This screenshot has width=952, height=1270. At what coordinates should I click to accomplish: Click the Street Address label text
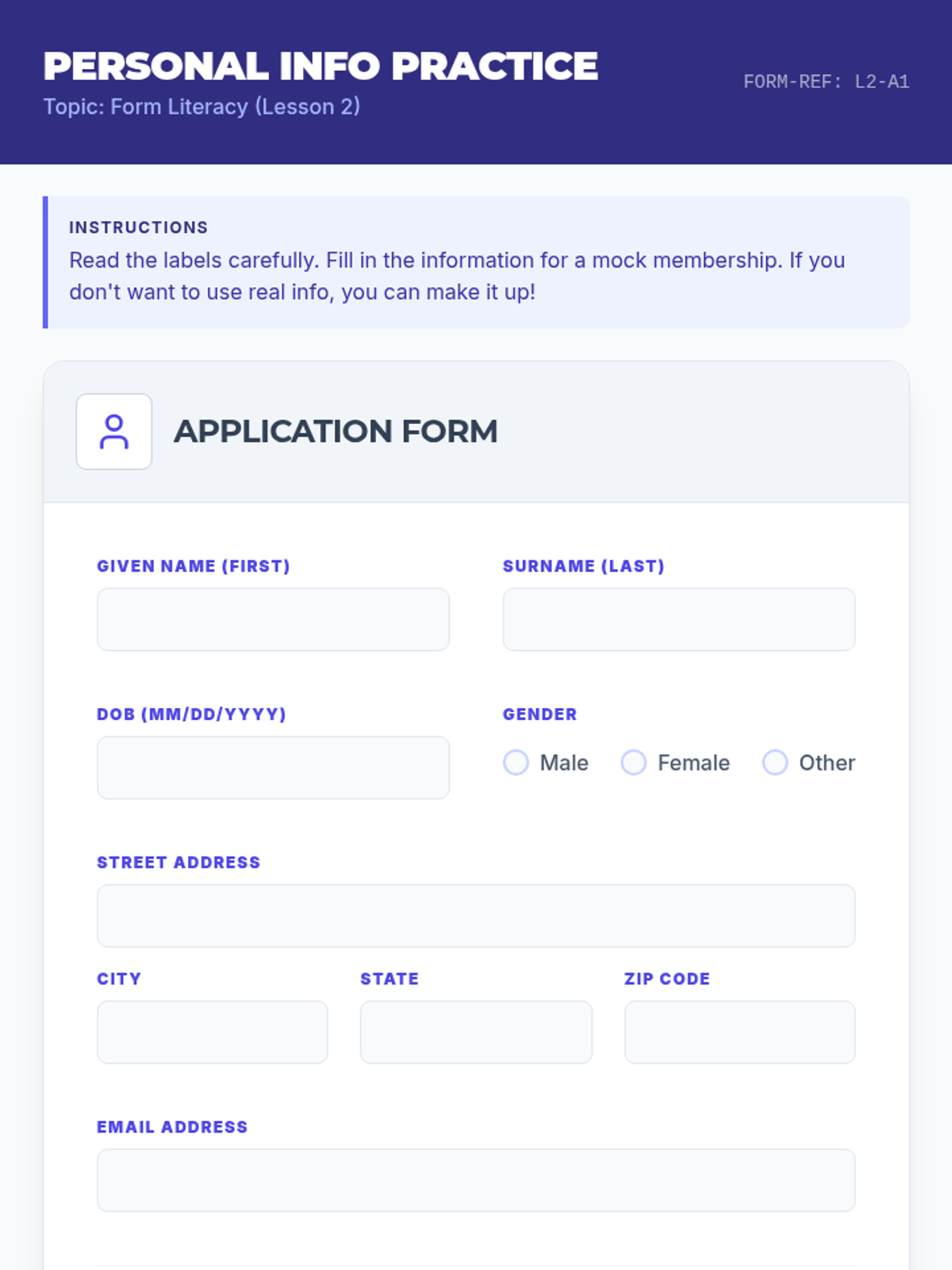pos(178,863)
